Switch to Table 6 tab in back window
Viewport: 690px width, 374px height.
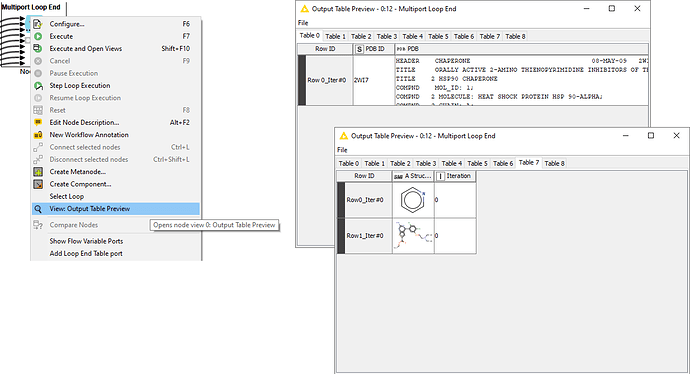[464, 37]
